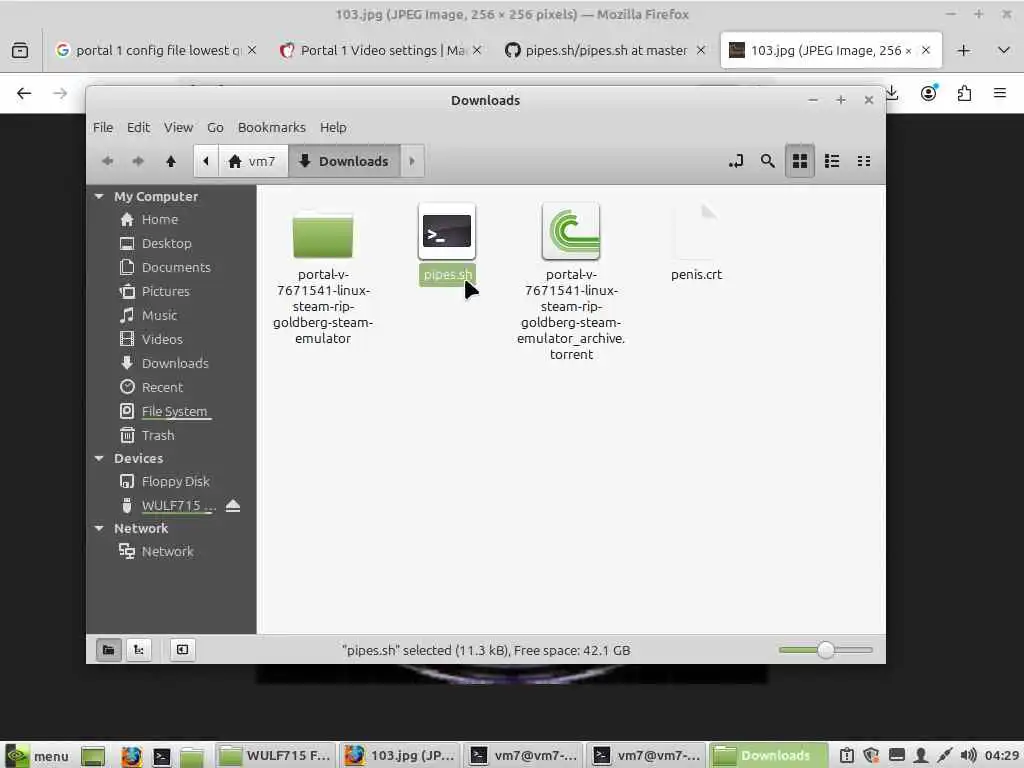Hide the sidebar using status bar button
The width and height of the screenshot is (1024, 768).
pos(182,650)
